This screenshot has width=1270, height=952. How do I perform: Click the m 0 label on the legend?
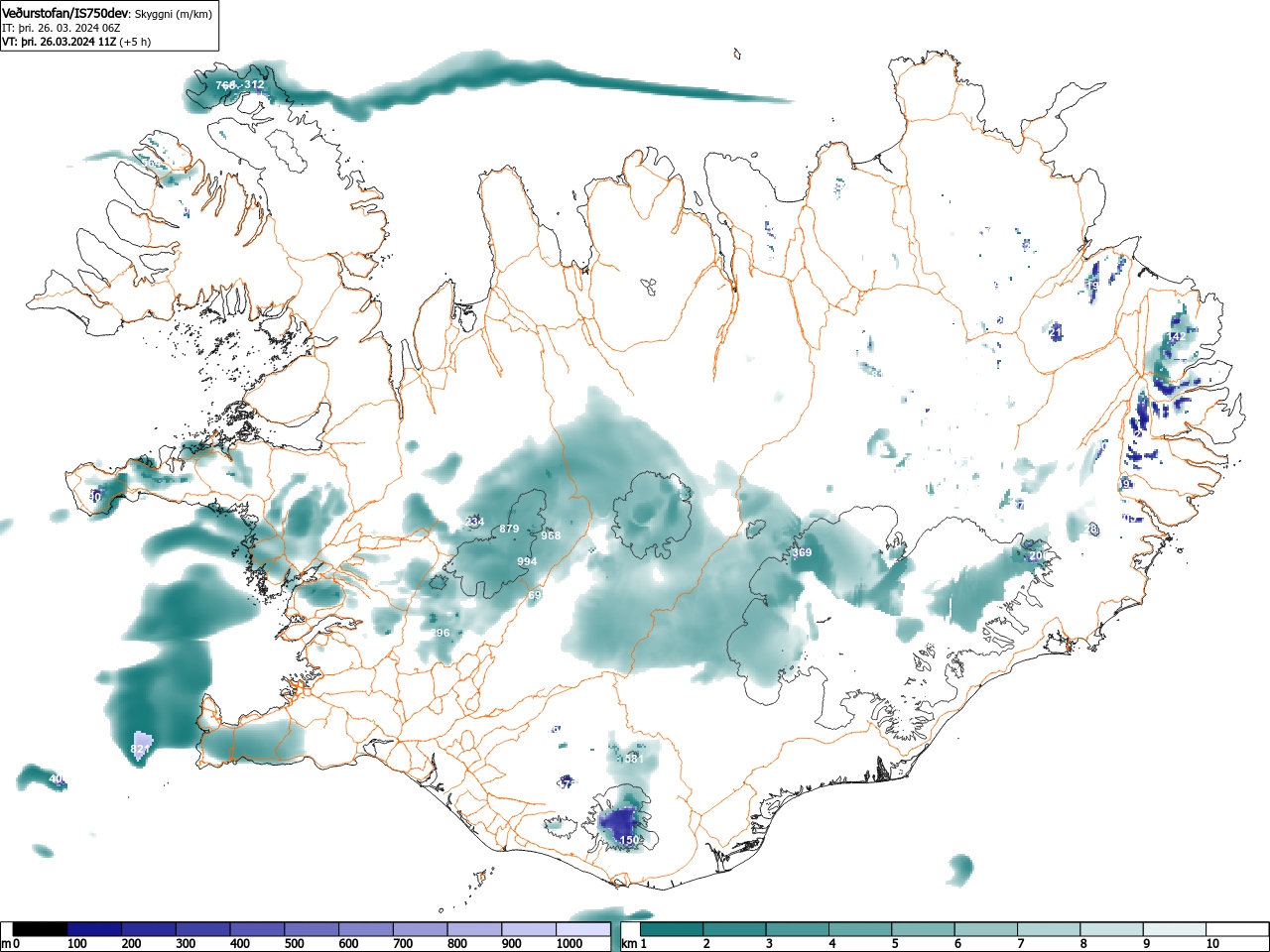[11, 944]
